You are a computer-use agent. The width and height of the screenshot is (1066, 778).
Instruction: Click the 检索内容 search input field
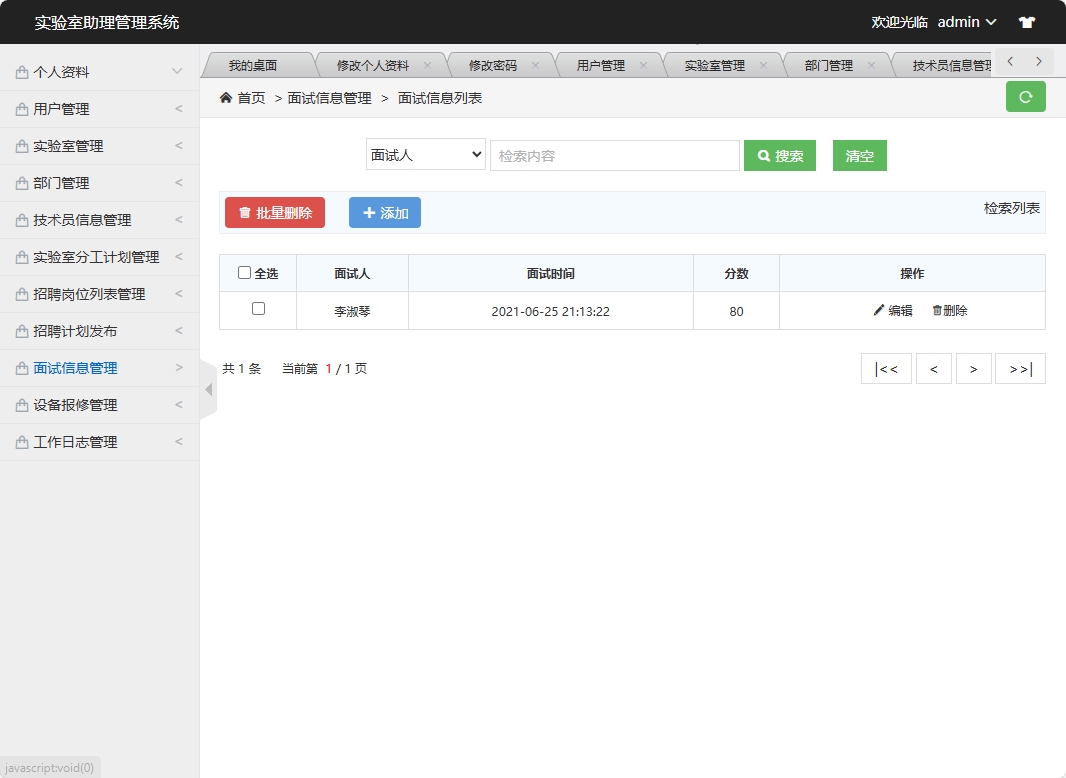coord(614,155)
